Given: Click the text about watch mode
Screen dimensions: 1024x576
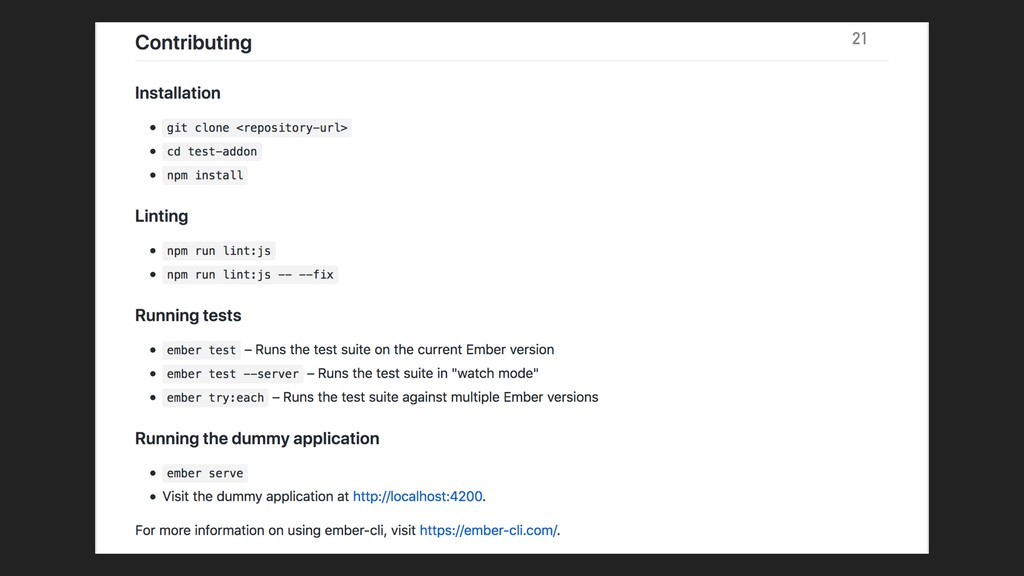Looking at the screenshot, I should tap(423, 374).
